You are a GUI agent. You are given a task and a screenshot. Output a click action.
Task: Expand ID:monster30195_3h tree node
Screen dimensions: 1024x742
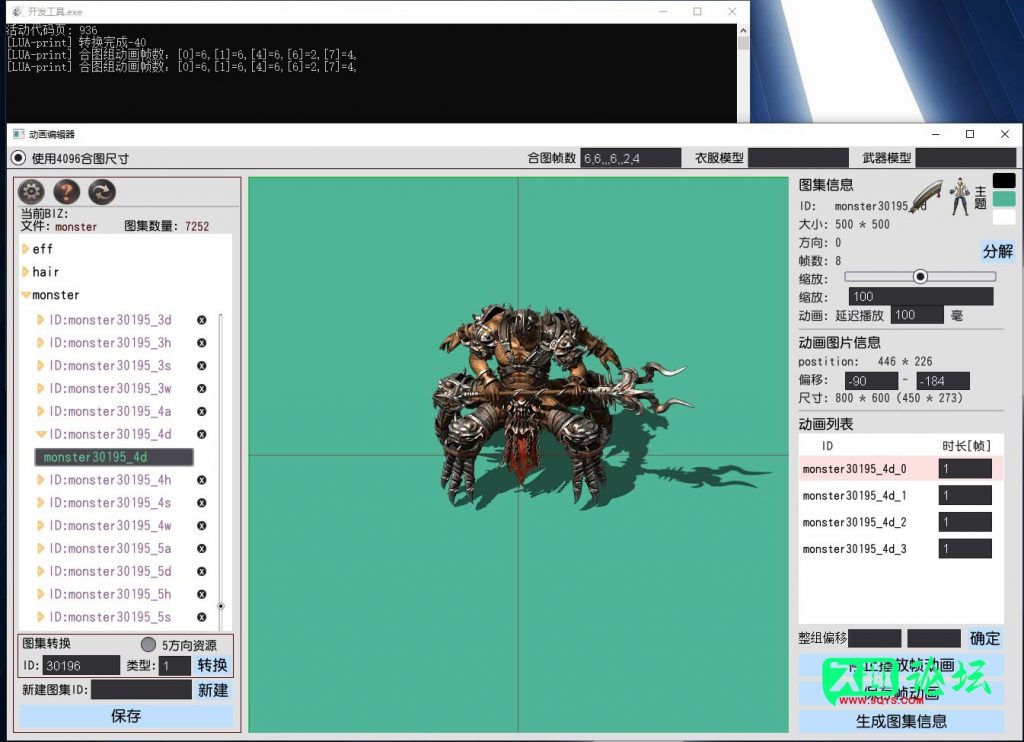(40, 343)
